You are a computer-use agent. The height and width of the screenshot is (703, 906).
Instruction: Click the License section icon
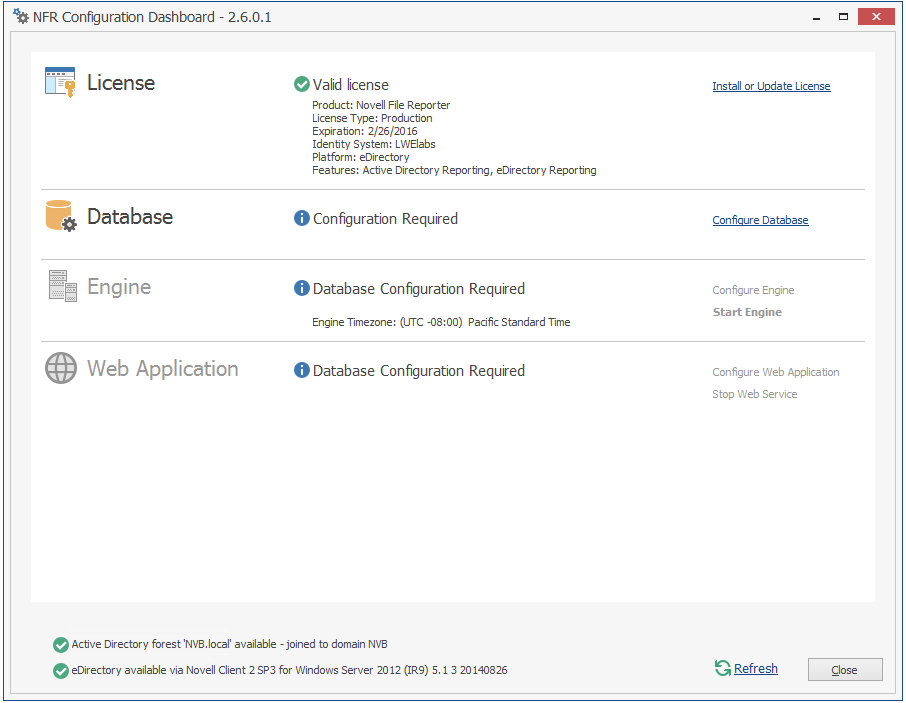(60, 82)
